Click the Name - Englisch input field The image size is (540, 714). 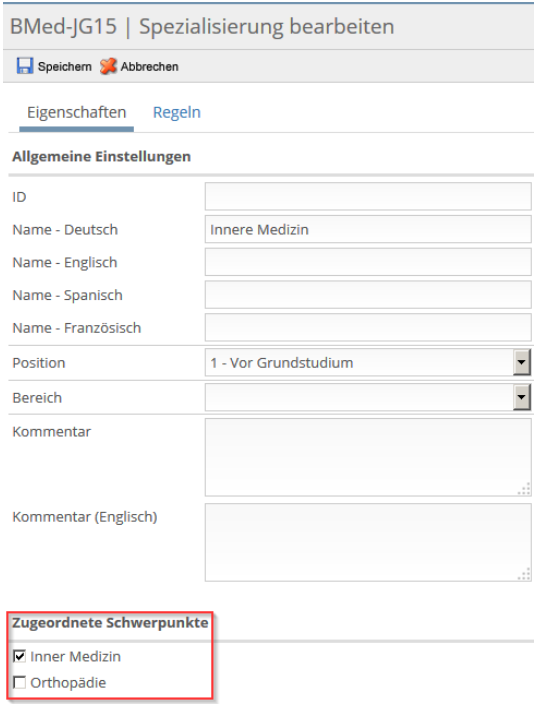[368, 262]
